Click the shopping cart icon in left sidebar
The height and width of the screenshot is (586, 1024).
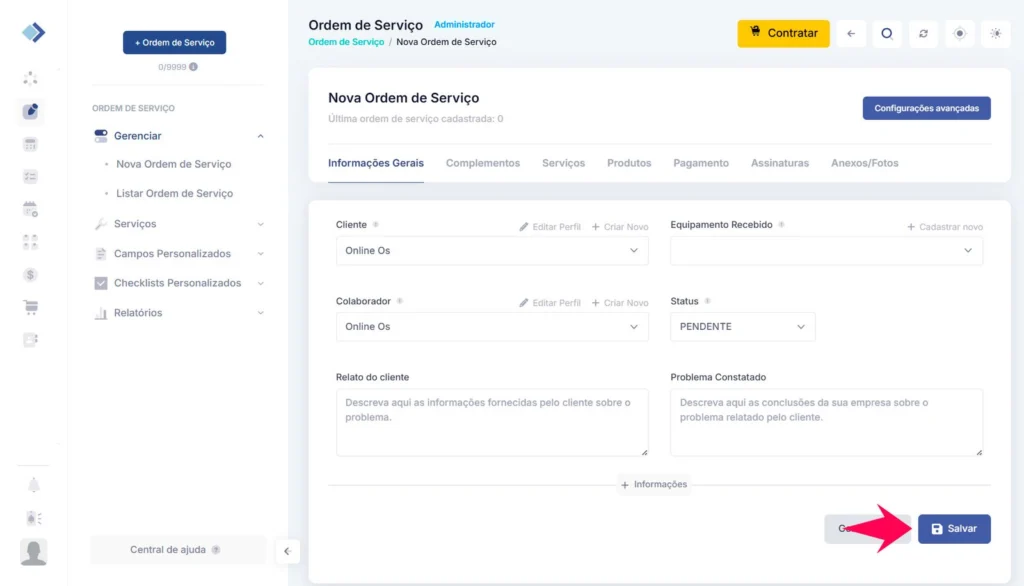pos(31,307)
